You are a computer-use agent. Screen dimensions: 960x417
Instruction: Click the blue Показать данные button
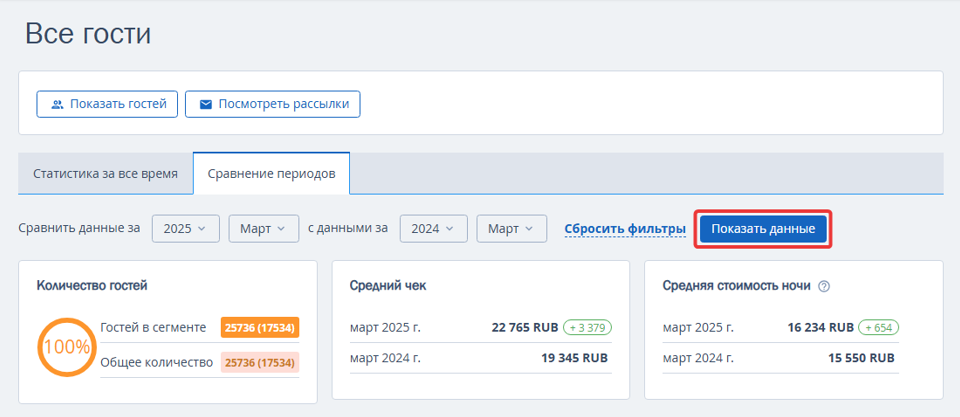click(763, 228)
